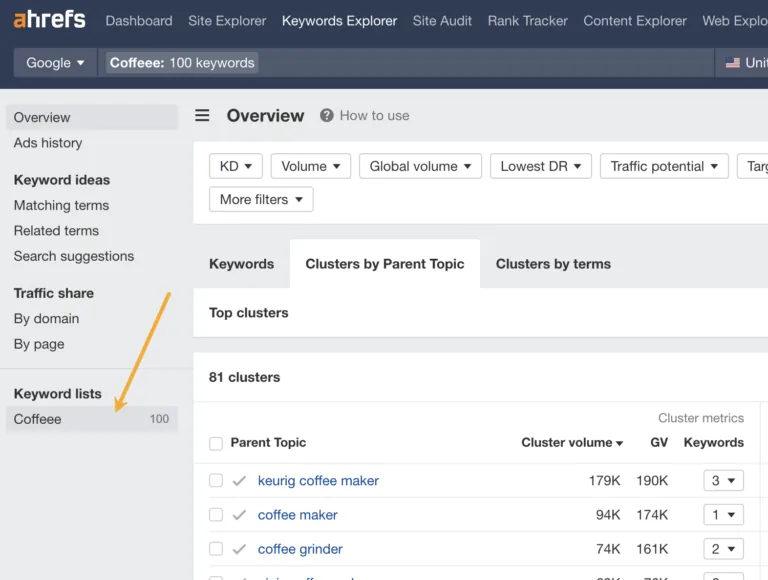Open the keurig coffee maker cluster link
The height and width of the screenshot is (580, 768).
pyautogui.click(x=318, y=481)
